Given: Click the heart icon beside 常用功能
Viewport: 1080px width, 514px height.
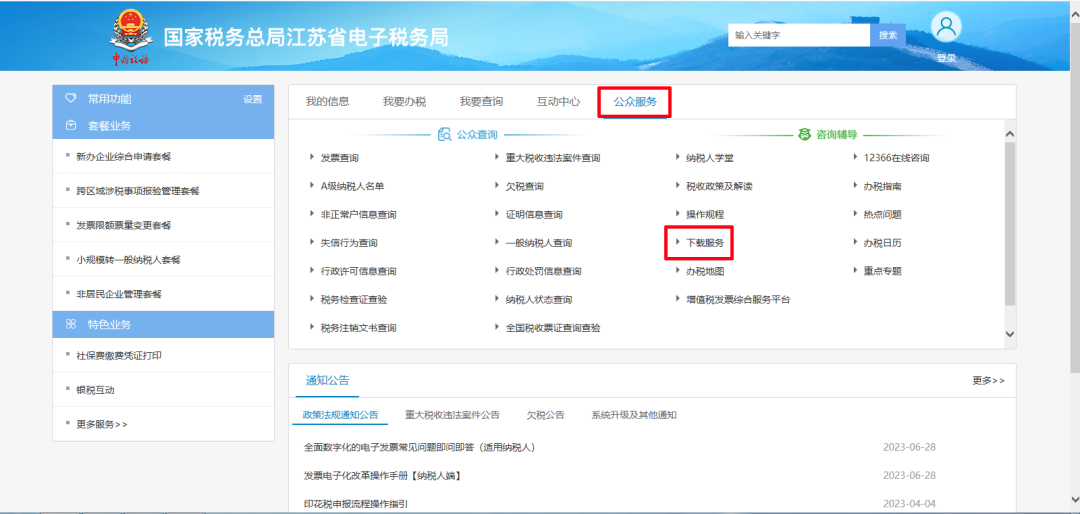Looking at the screenshot, I should point(70,99).
